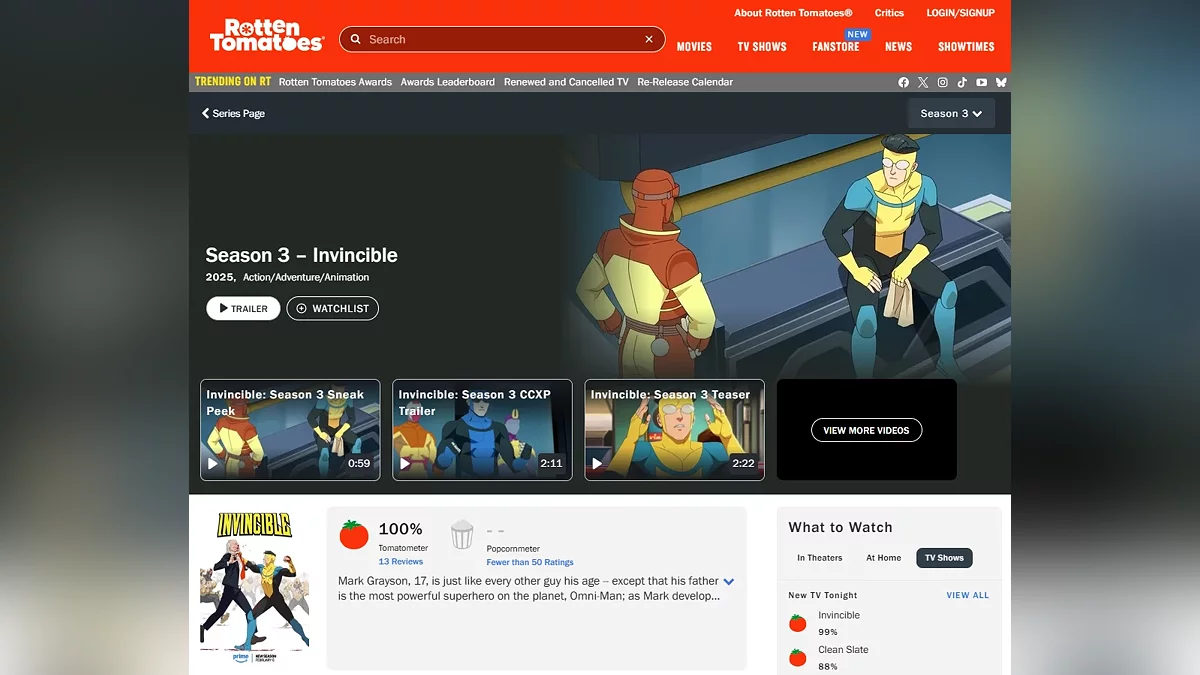Open the FANSTORE menu item

tap(835, 47)
